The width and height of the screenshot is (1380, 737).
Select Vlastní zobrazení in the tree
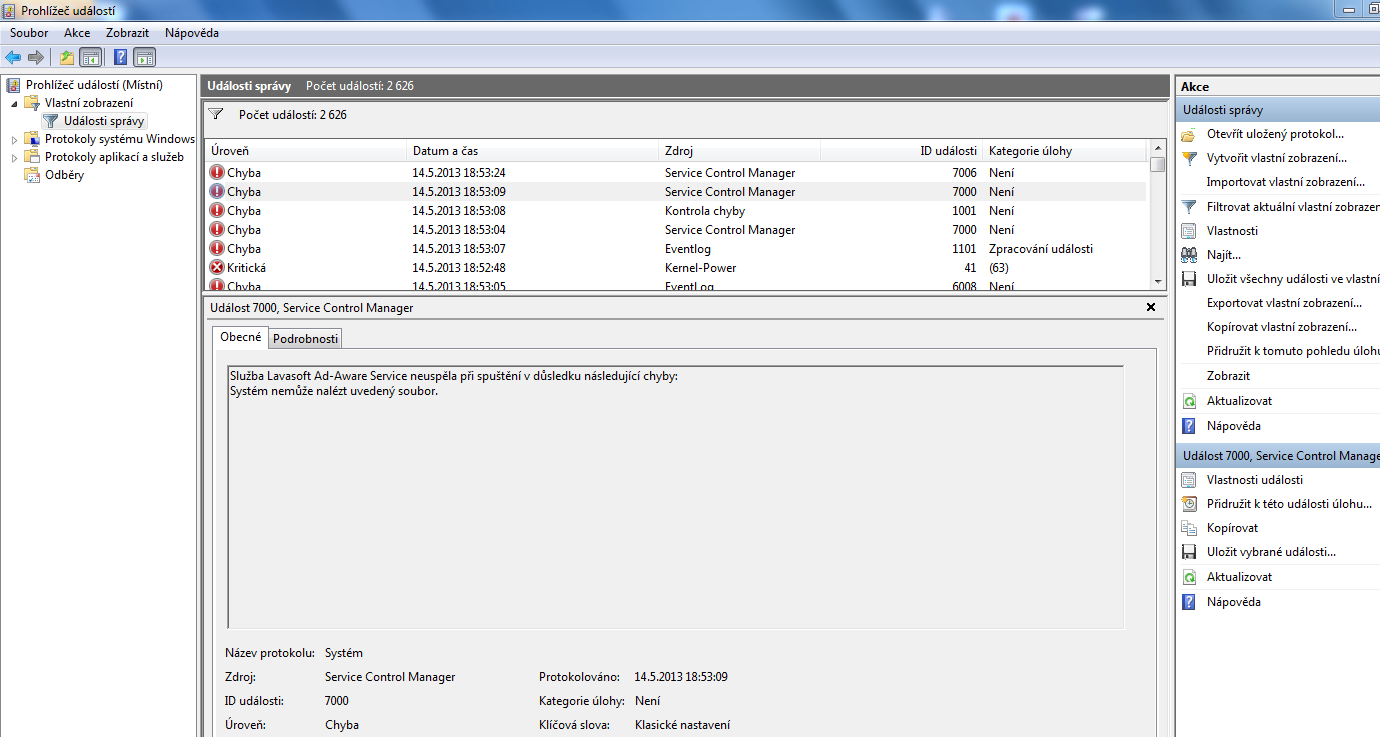pos(88,103)
